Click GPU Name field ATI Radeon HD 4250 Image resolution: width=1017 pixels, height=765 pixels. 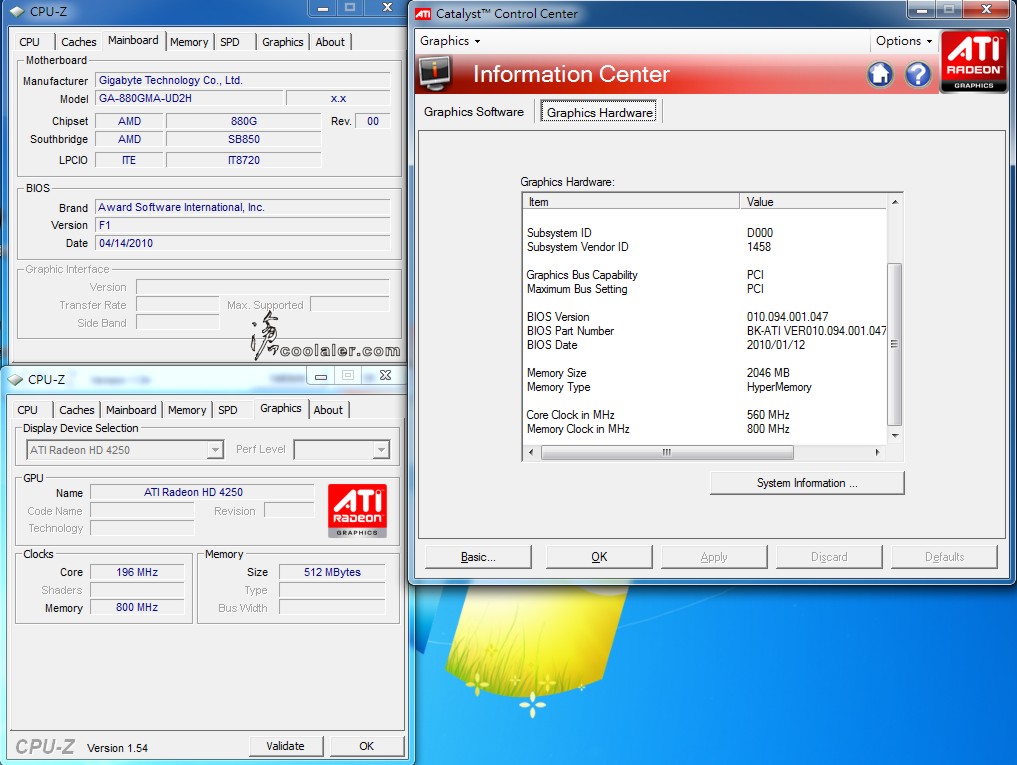(202, 492)
